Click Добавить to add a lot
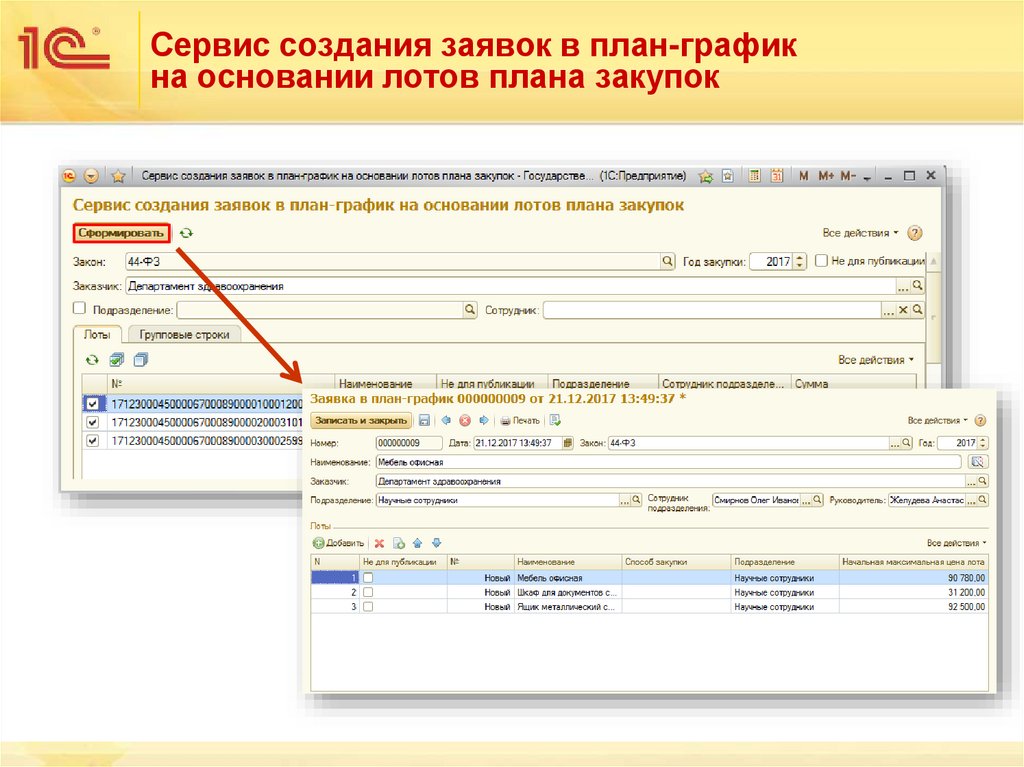The height and width of the screenshot is (767, 1024). [338, 543]
